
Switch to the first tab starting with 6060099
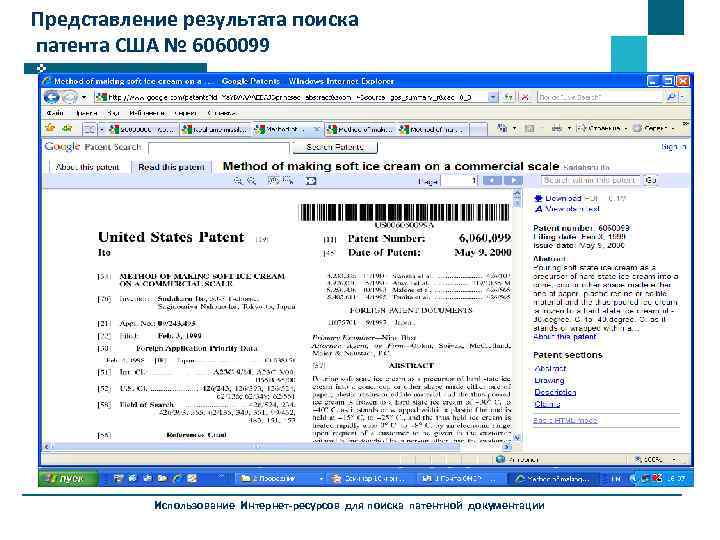141,130
